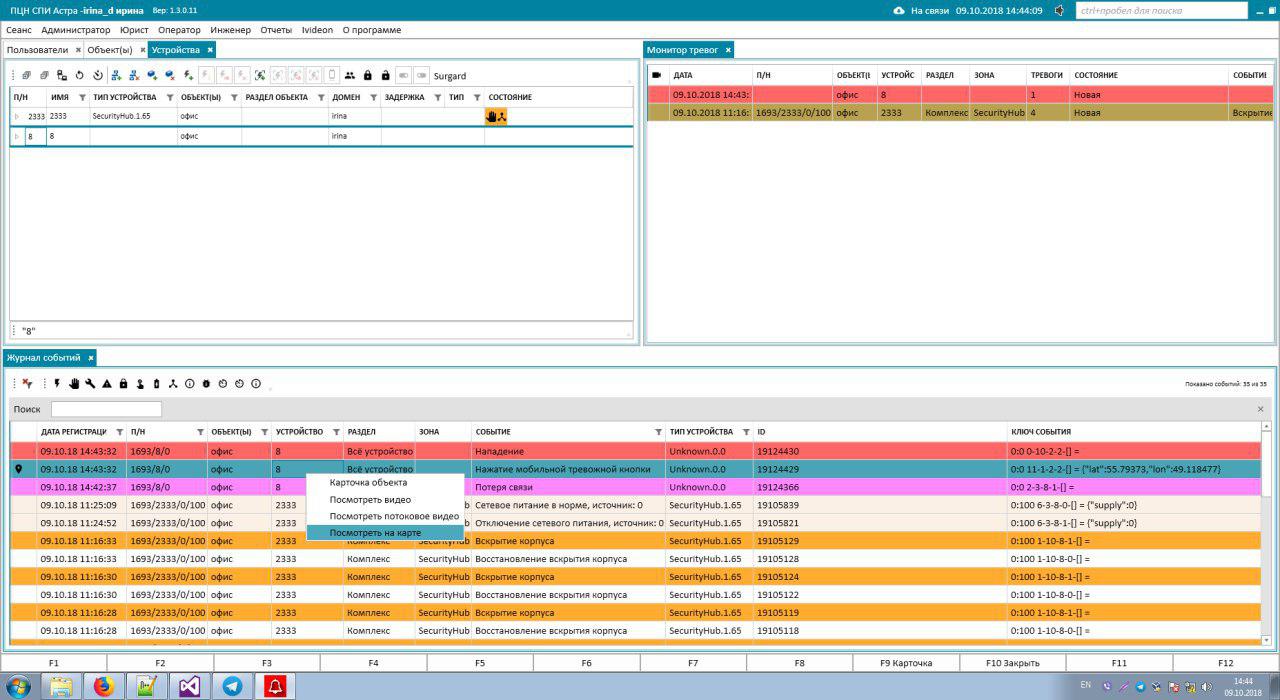Click the event 'Отключение сетевого питания' row

[636, 523]
